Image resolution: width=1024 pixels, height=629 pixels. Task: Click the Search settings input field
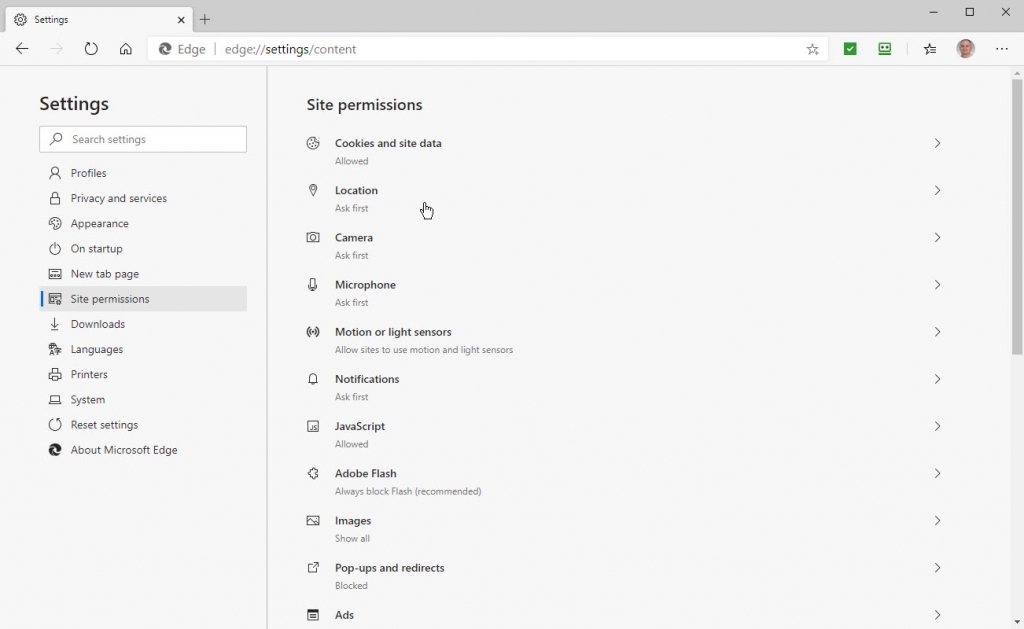pos(142,139)
